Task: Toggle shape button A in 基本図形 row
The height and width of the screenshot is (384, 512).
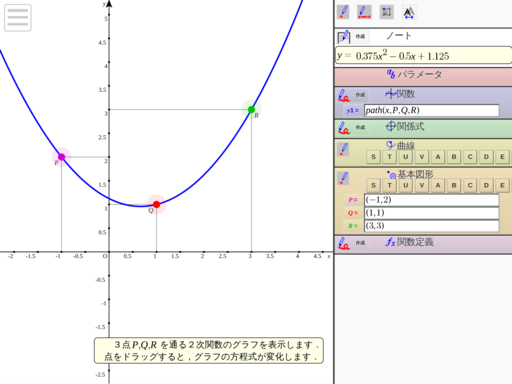Action: click(438, 186)
